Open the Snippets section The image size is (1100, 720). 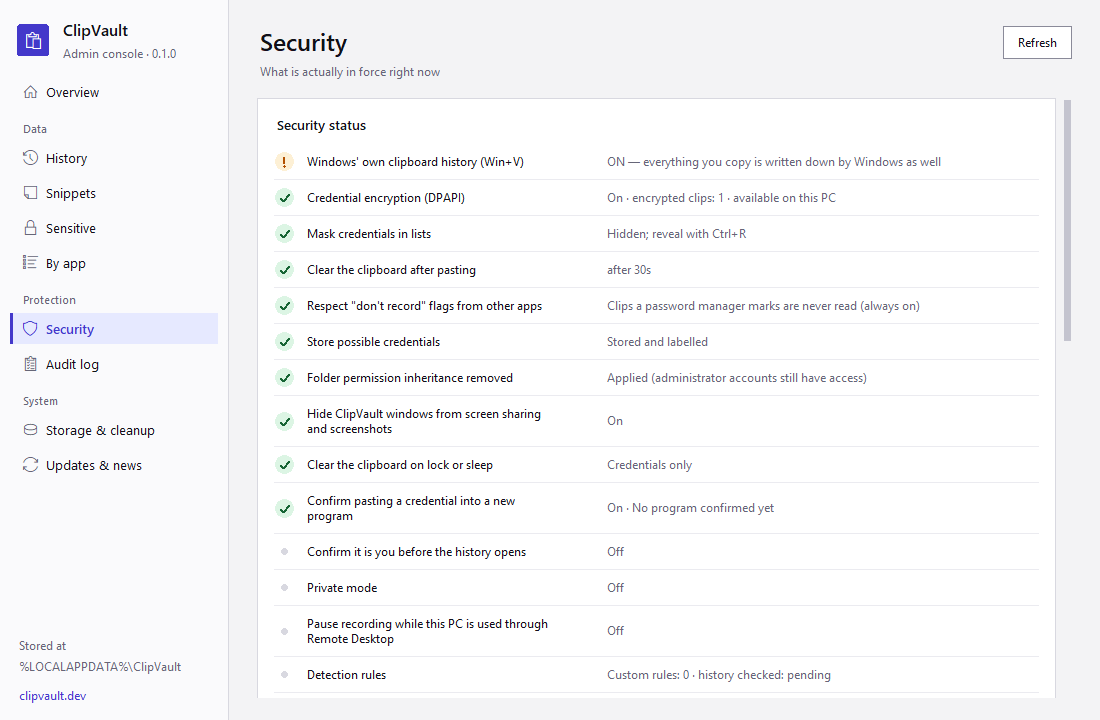pos(114,193)
